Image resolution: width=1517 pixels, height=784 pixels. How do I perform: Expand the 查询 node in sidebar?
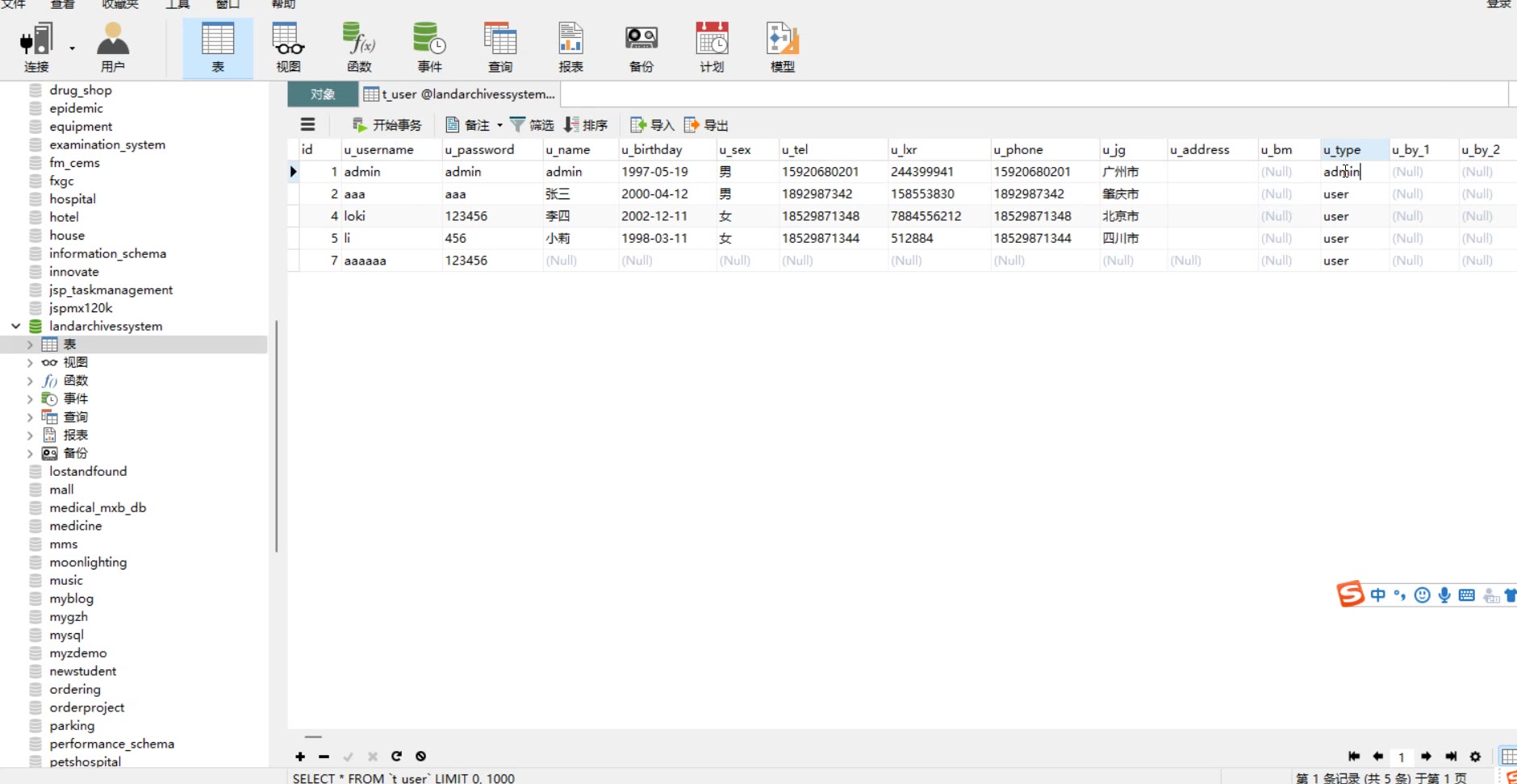click(30, 418)
